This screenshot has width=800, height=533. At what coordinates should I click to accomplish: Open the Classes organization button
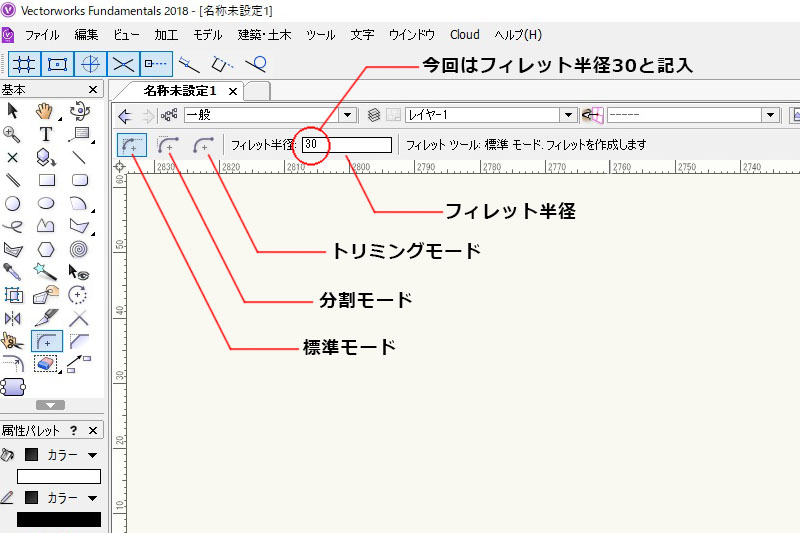click(169, 115)
